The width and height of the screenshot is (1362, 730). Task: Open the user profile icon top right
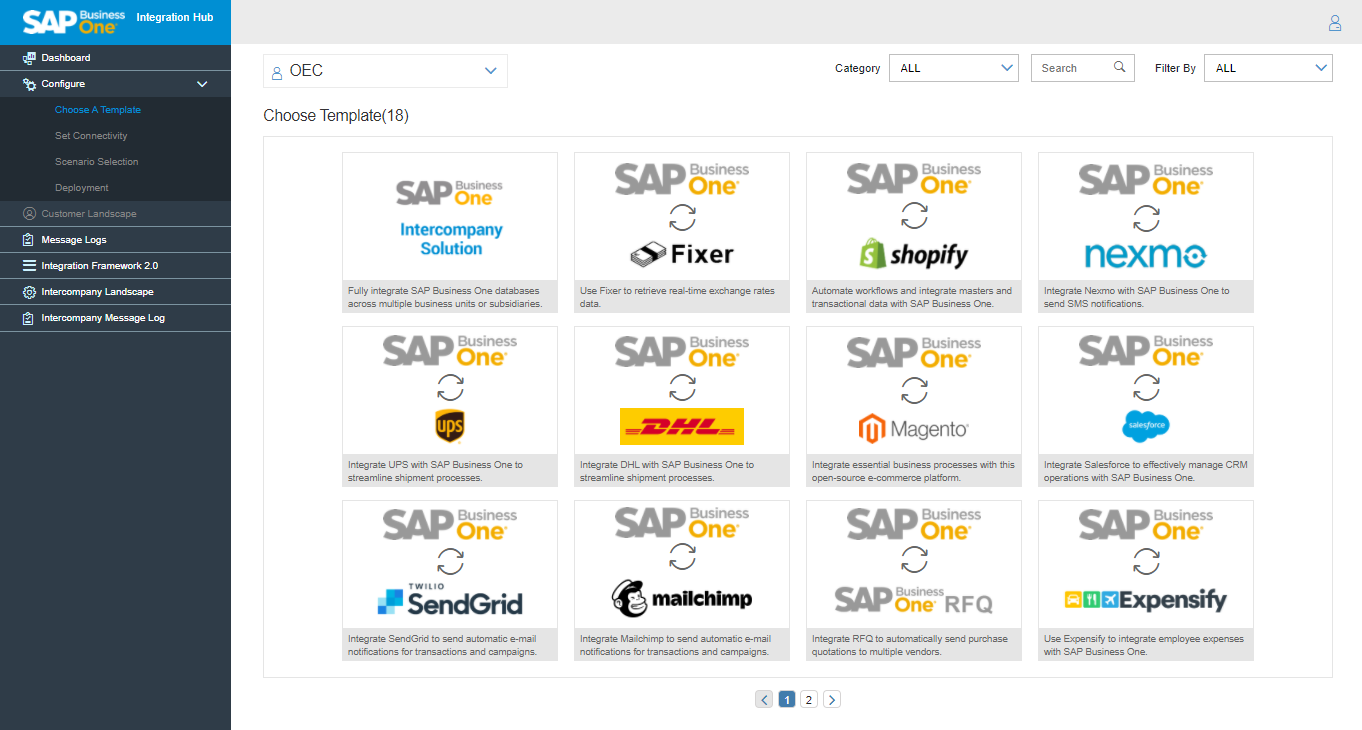(x=1335, y=22)
